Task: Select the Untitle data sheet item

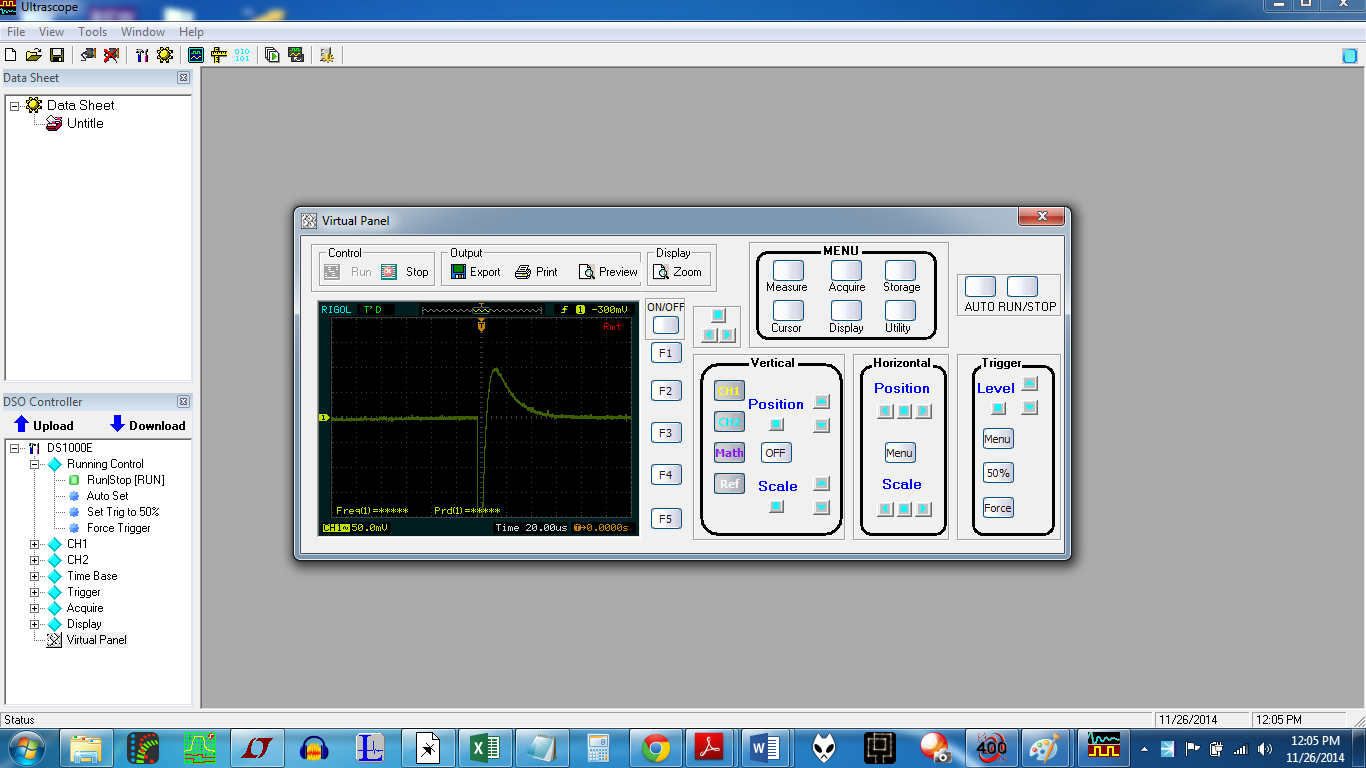Action: (x=85, y=123)
